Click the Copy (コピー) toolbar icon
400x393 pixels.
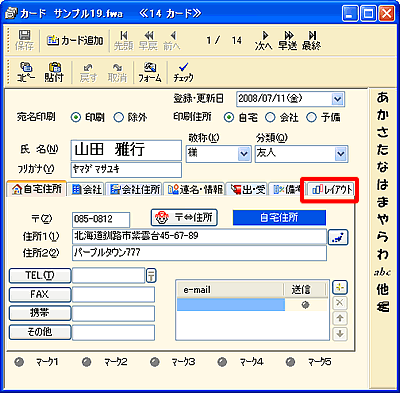tap(26, 72)
